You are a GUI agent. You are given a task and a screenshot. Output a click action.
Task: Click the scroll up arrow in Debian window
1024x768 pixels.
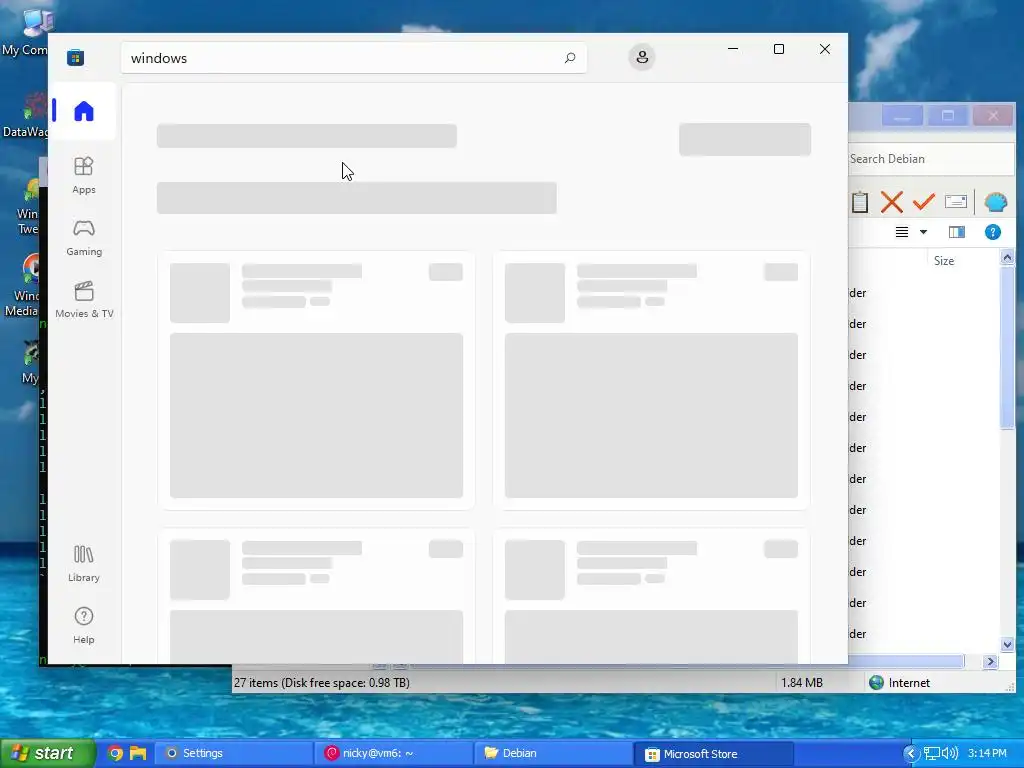coord(1007,257)
